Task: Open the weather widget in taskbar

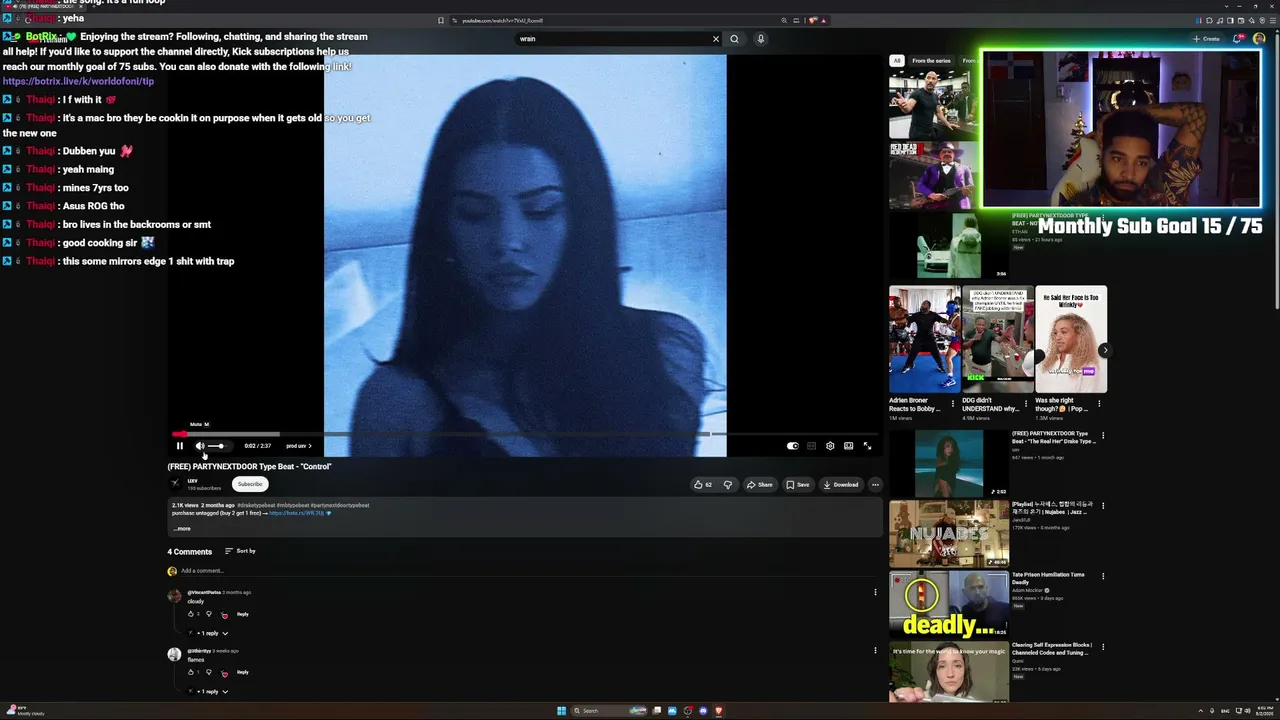Action: point(25,711)
